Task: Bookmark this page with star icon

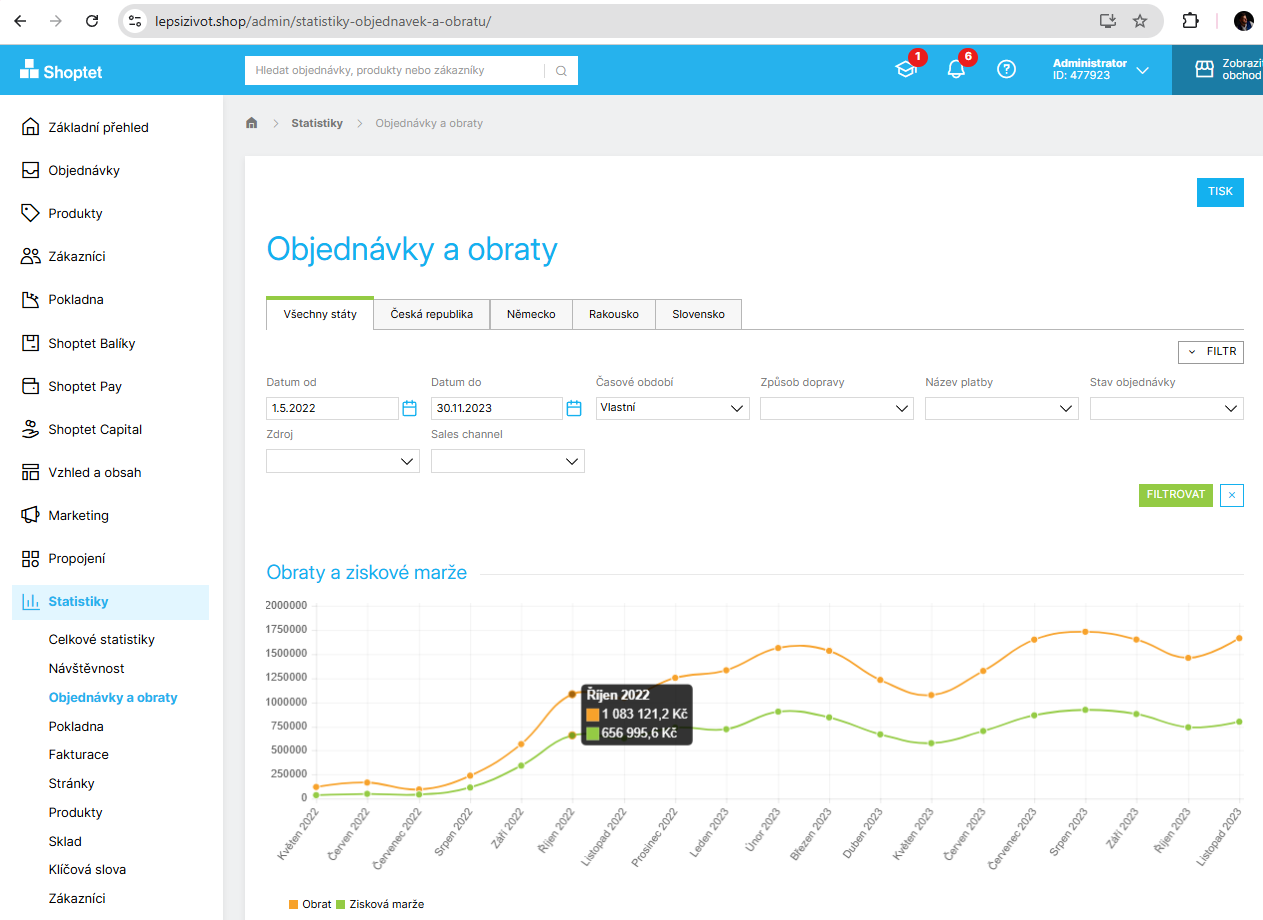Action: click(x=1140, y=21)
